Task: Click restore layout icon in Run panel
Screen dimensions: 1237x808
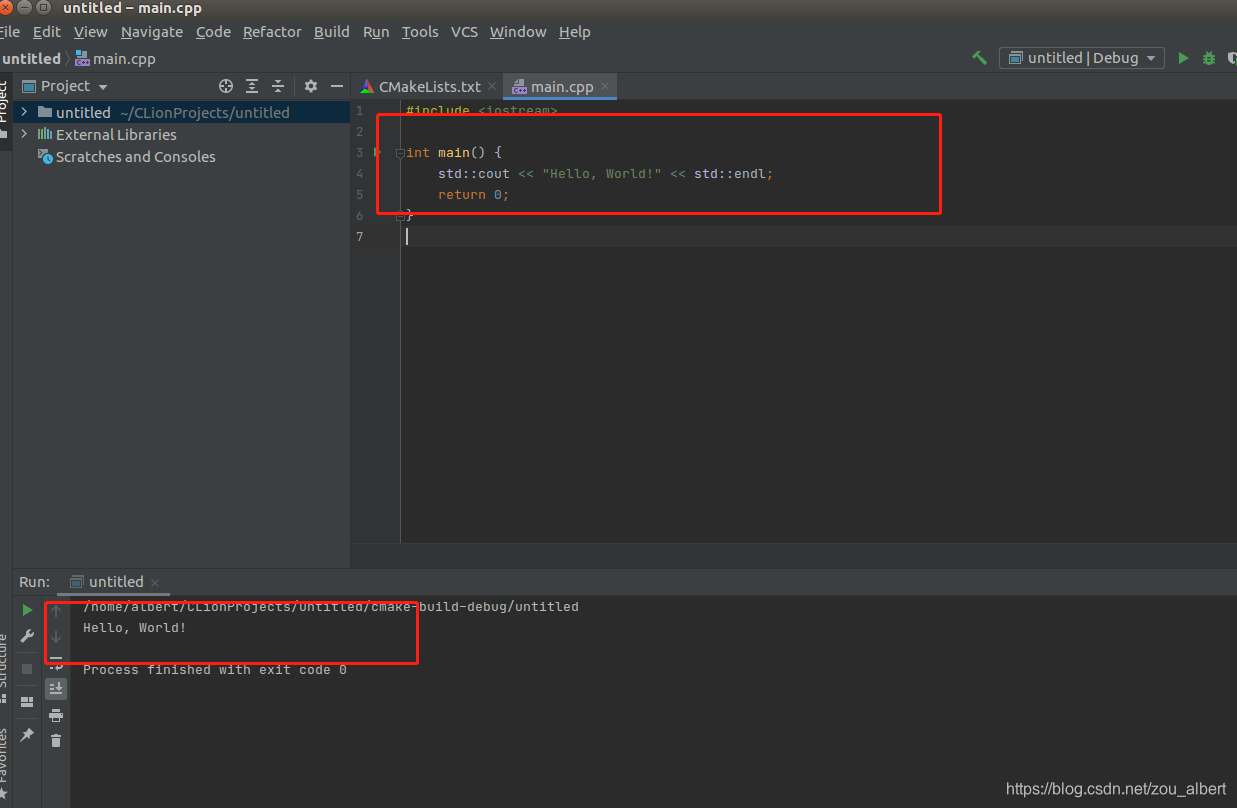Action: click(27, 702)
